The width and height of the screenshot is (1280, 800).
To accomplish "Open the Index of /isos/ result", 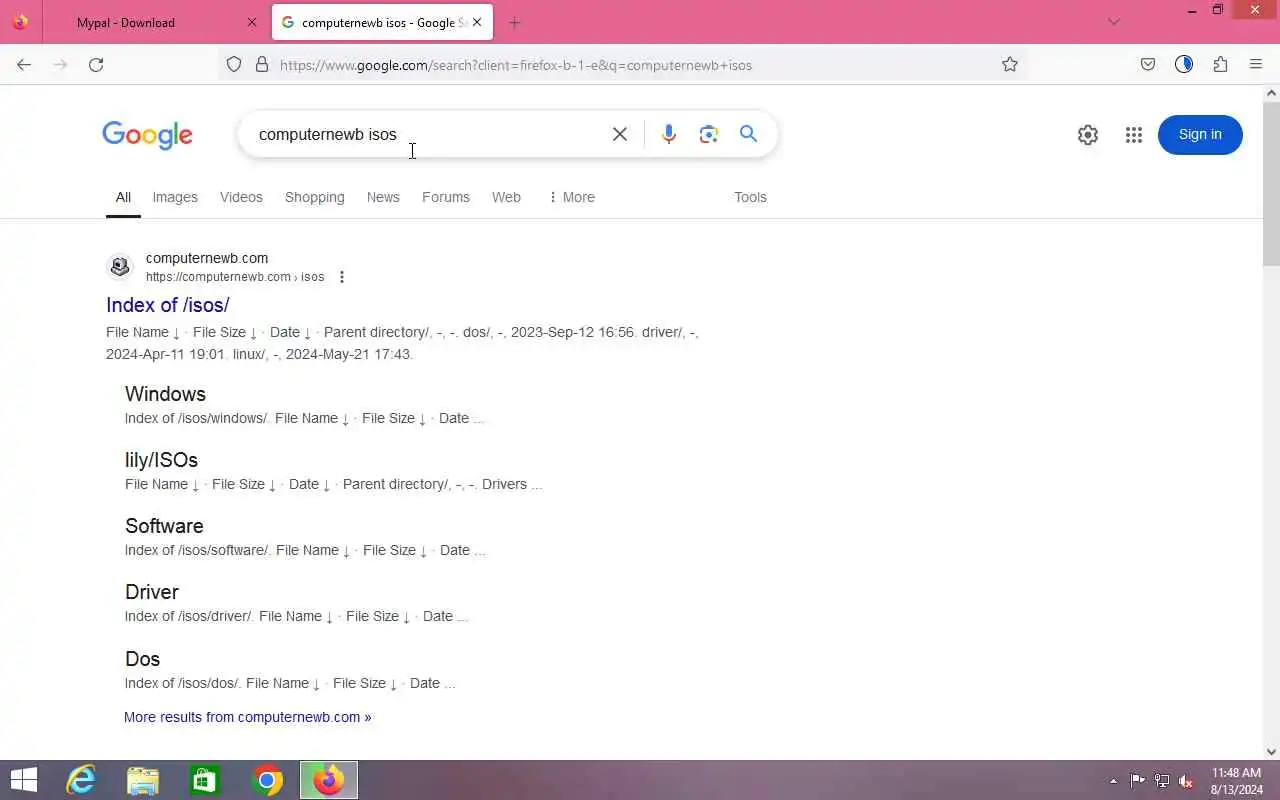I will coord(168,305).
